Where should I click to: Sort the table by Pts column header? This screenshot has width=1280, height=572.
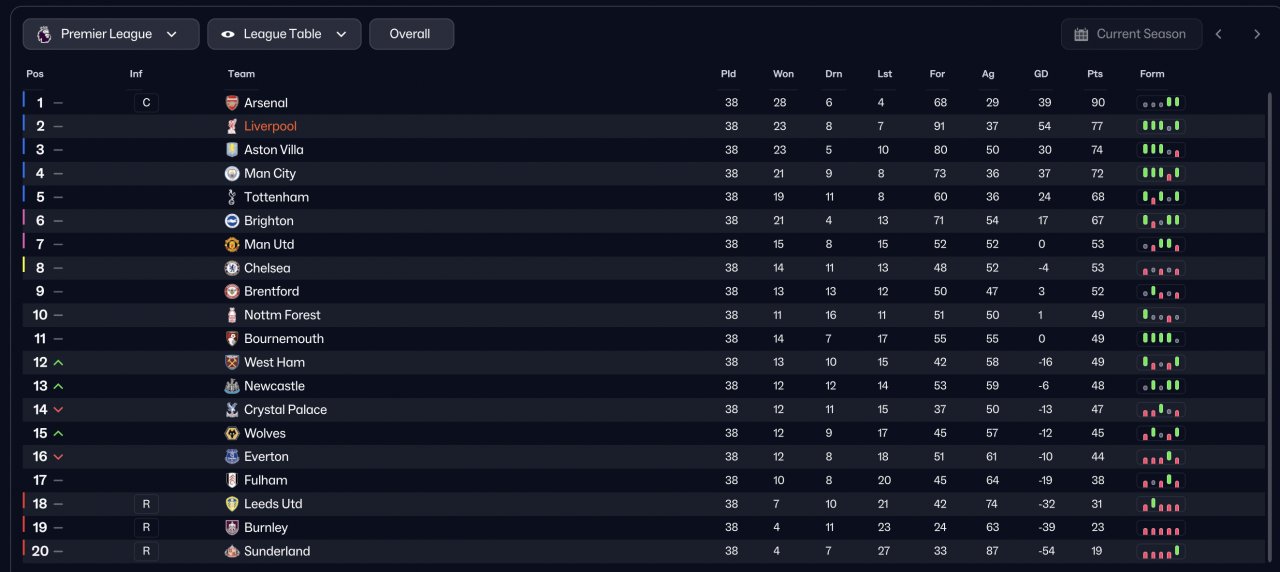1095,74
